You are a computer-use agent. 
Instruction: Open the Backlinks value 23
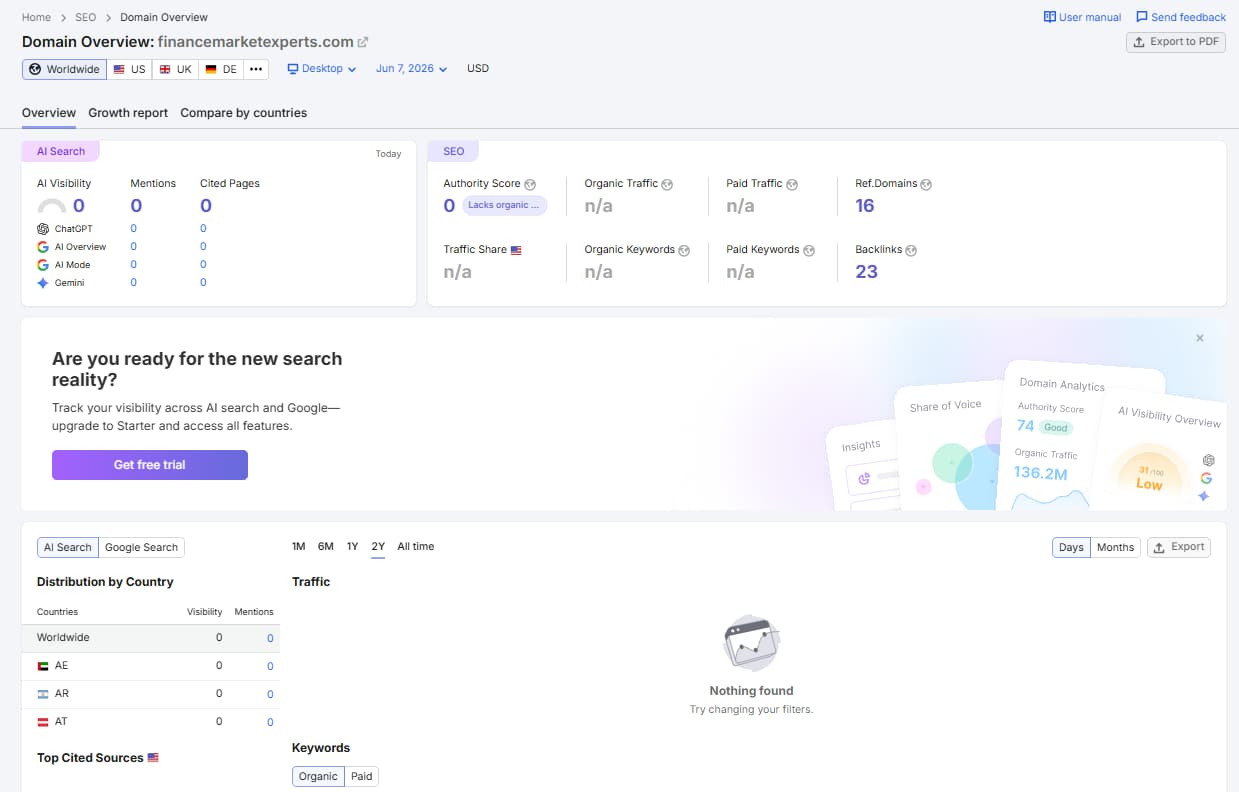pyautogui.click(x=866, y=272)
